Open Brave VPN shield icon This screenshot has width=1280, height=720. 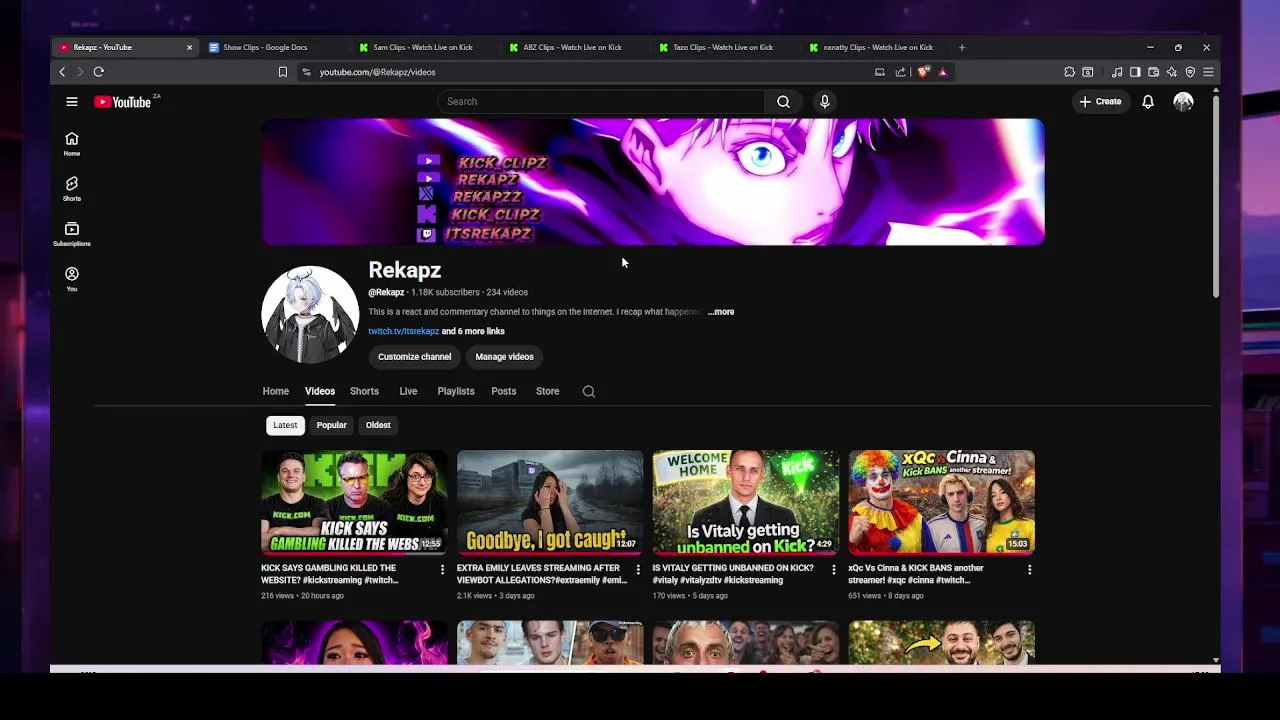(1190, 72)
